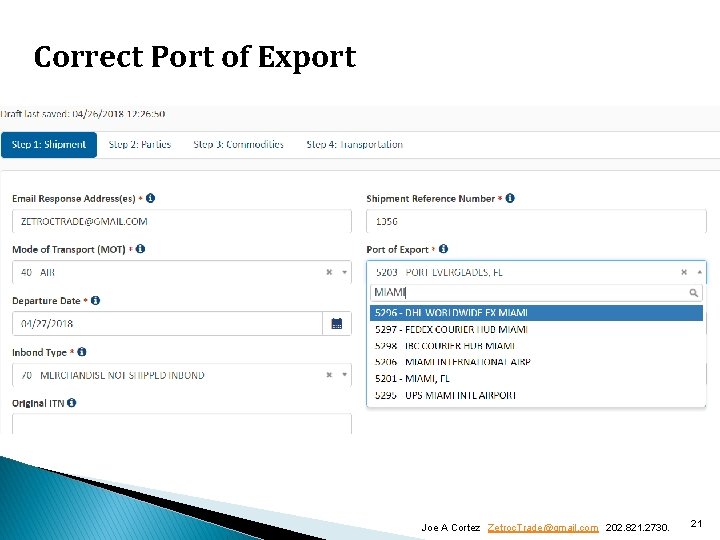720x540 pixels.
Task: Open info icon beside Email Response Address
Action: (x=150, y=198)
